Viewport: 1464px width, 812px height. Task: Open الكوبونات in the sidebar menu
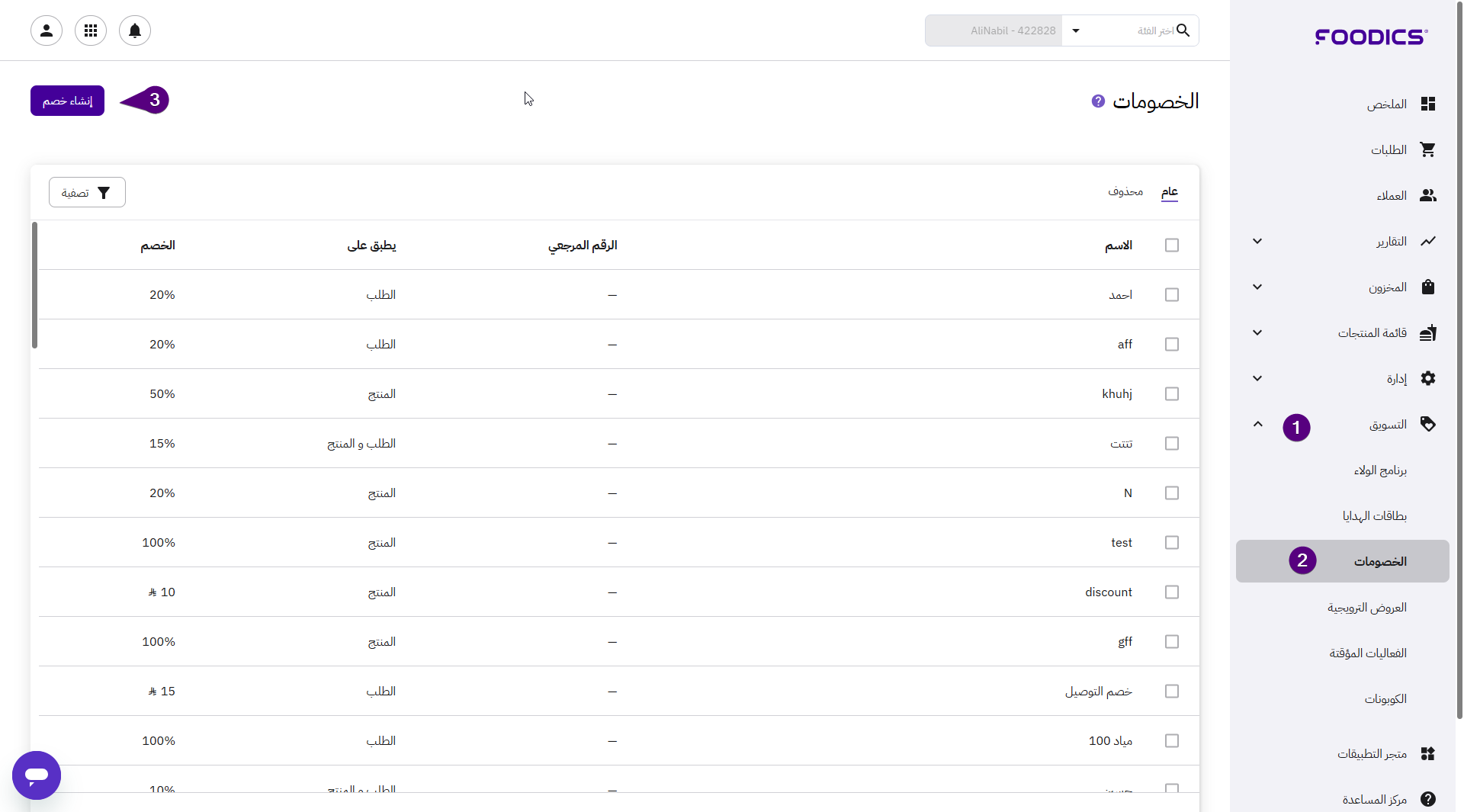click(x=1385, y=699)
